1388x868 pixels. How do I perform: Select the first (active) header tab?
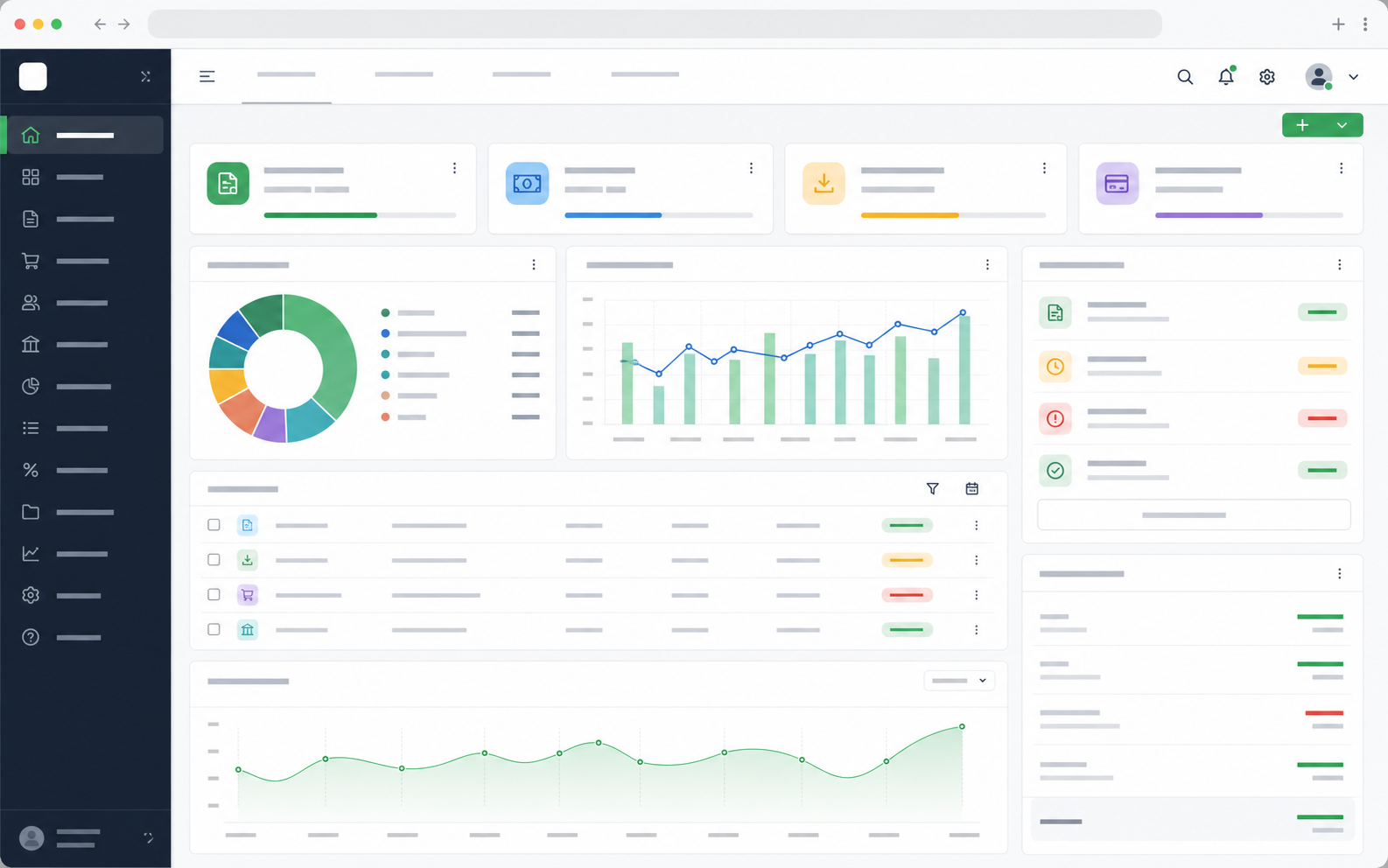pyautogui.click(x=286, y=75)
